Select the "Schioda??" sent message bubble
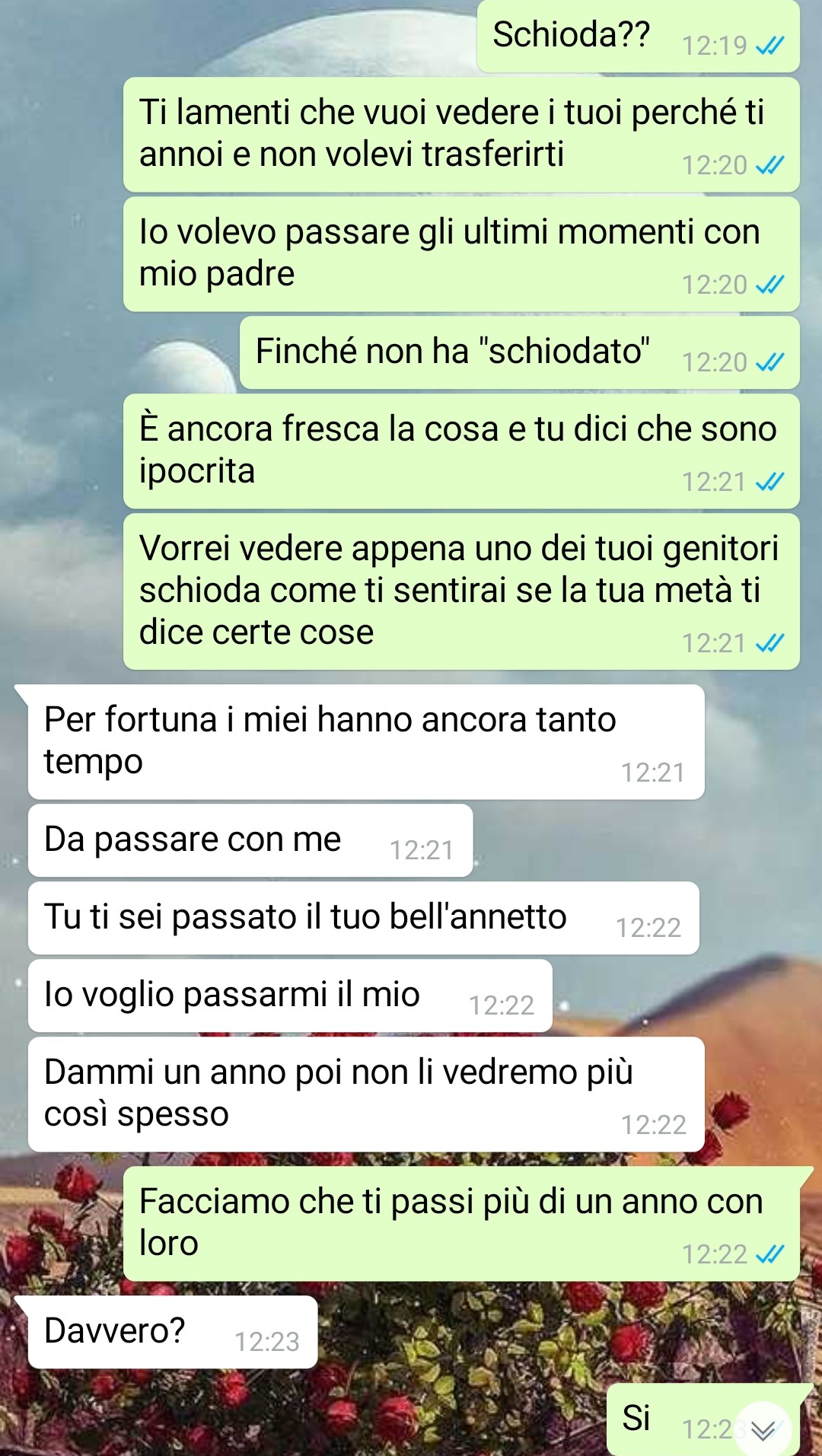The height and width of the screenshot is (1456, 822). 638,36
